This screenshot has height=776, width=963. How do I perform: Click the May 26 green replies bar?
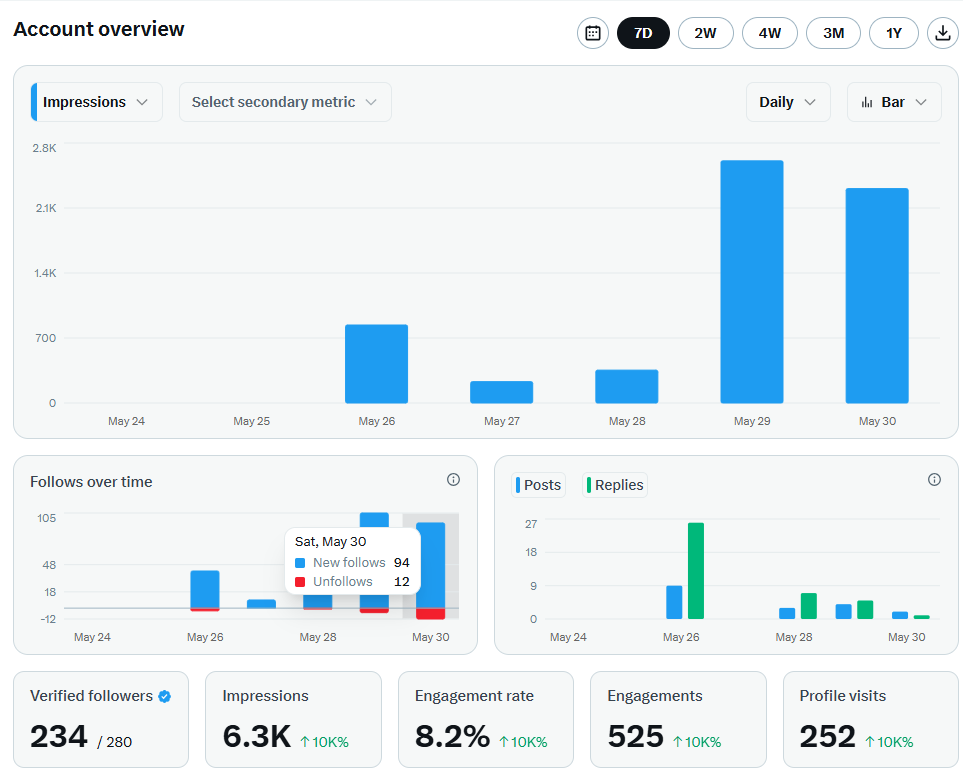coord(696,571)
